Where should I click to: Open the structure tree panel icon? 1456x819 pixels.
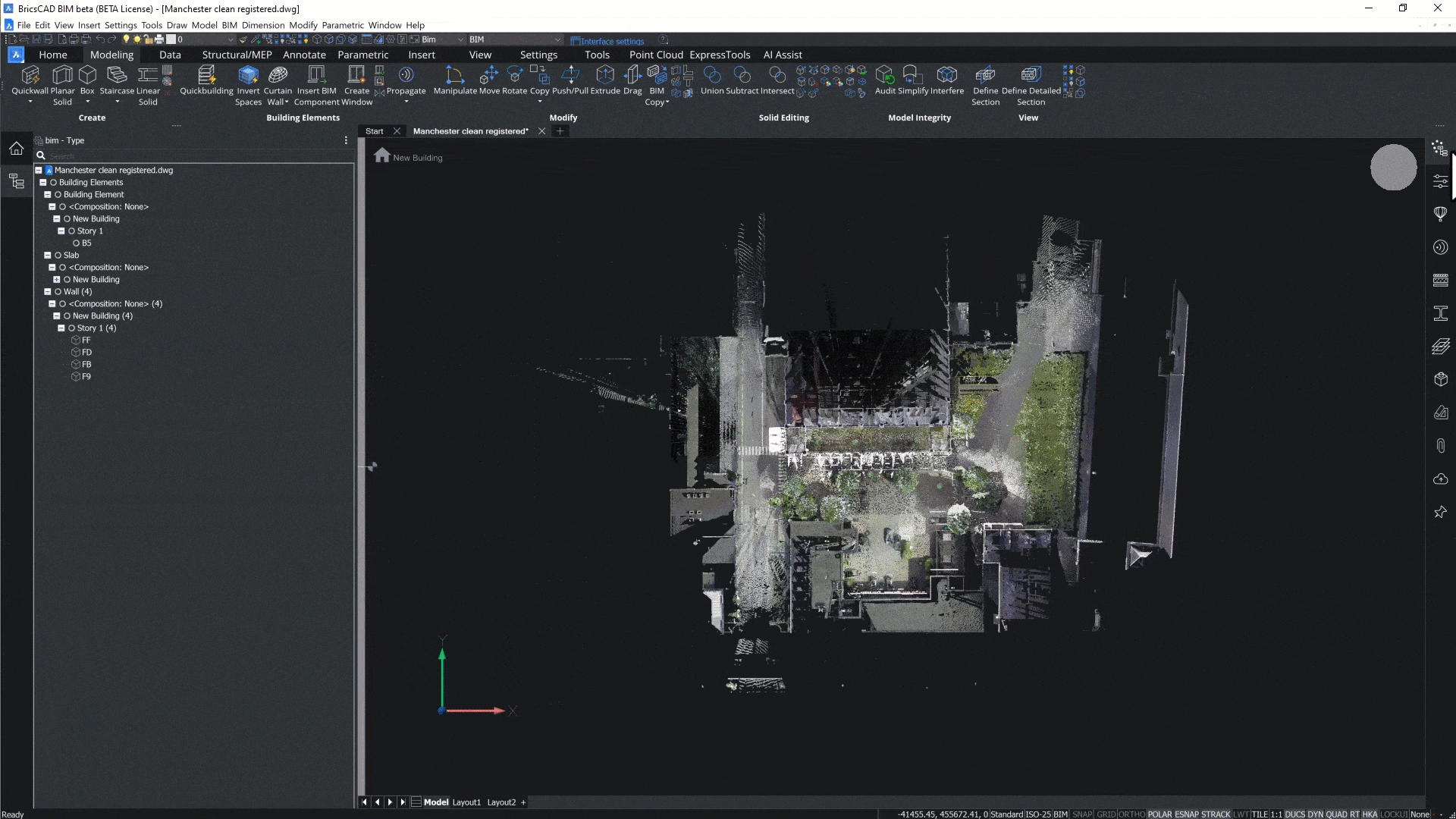point(17,181)
